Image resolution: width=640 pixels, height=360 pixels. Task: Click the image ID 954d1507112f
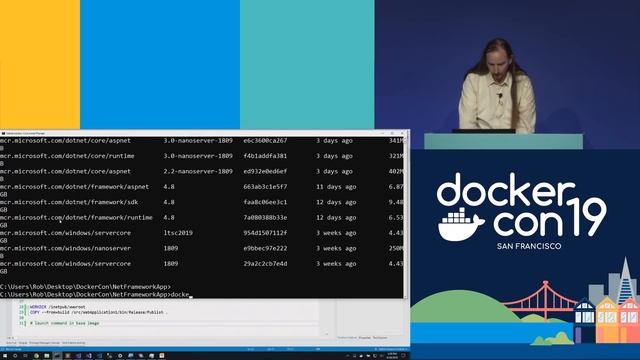265,233
